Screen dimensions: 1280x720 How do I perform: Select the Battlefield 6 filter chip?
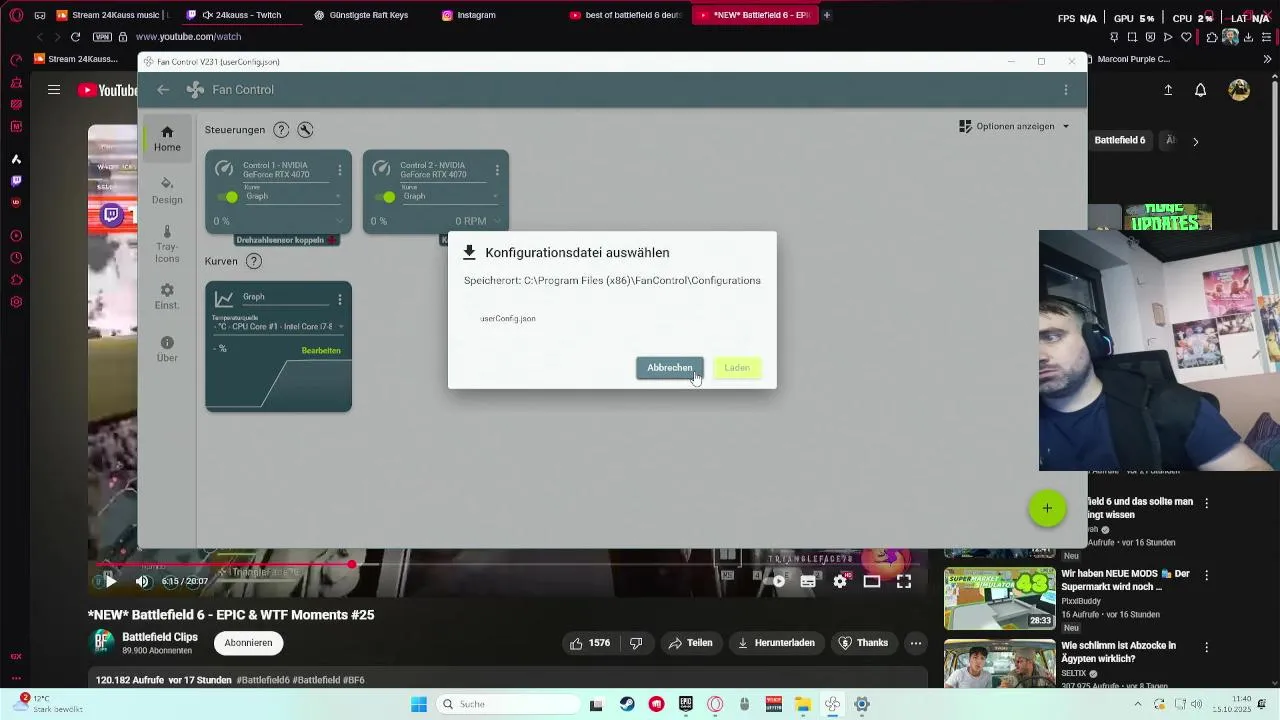click(1120, 141)
